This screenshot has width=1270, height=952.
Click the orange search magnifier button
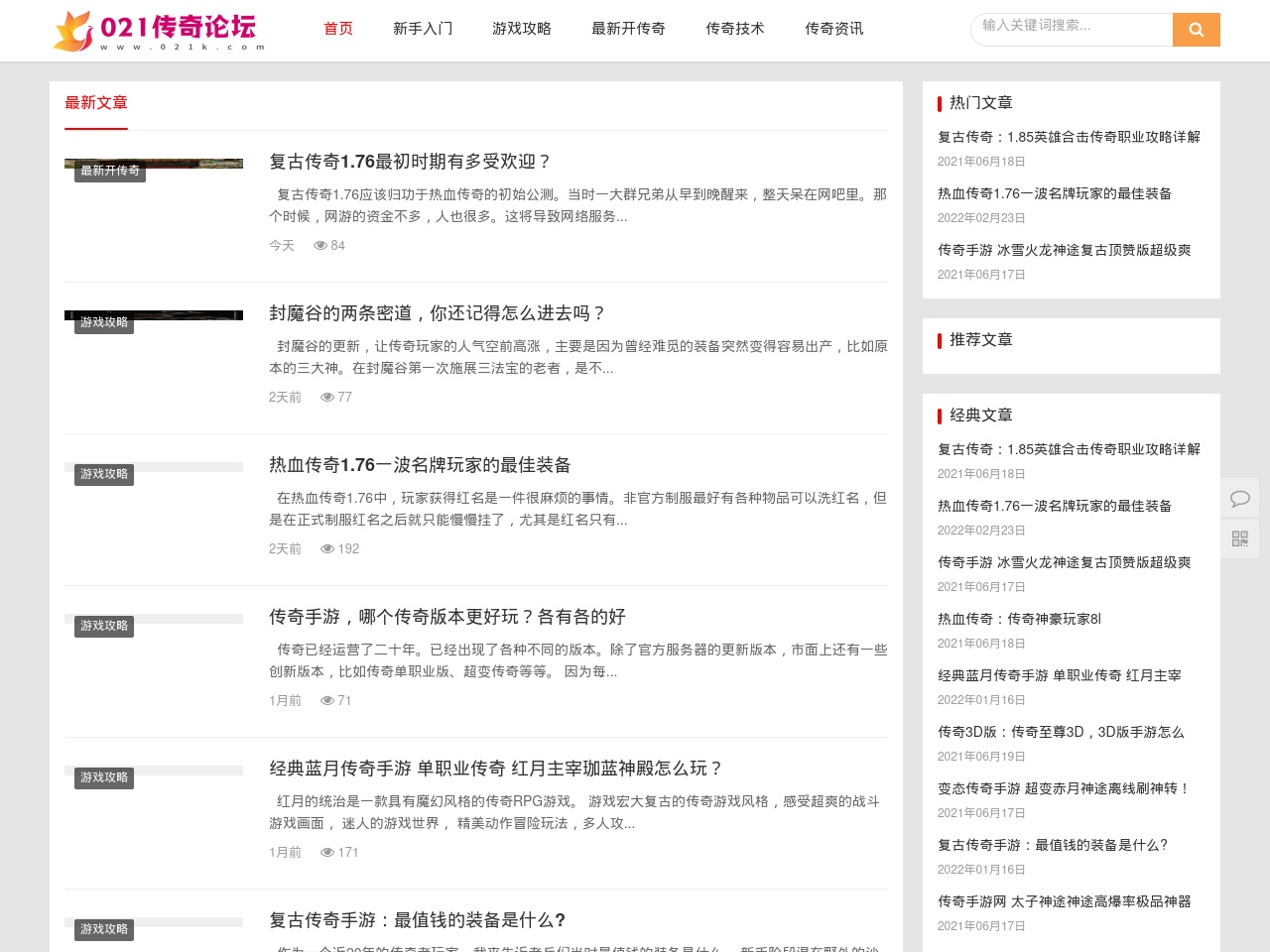coord(1196,30)
